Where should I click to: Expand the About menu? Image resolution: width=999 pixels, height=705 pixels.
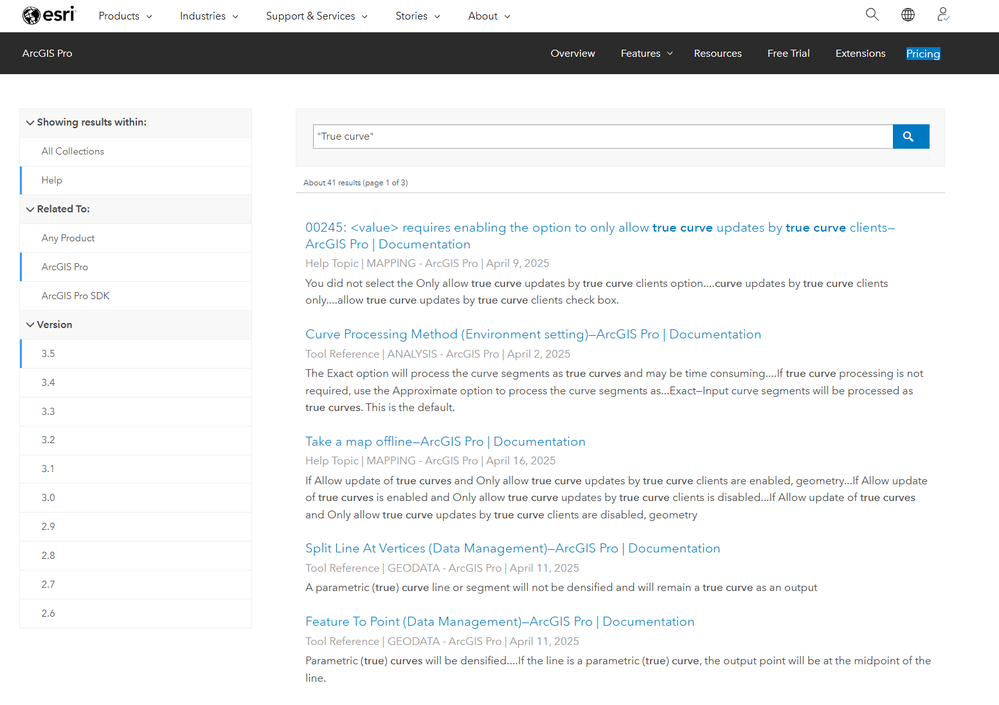(489, 16)
